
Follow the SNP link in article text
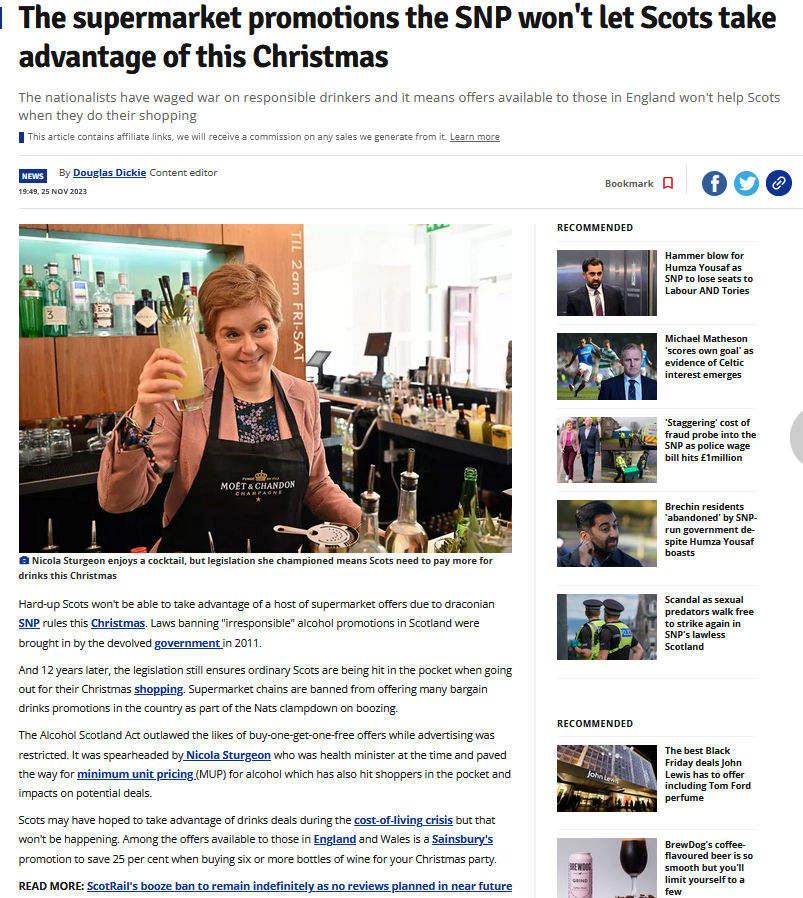click(29, 623)
